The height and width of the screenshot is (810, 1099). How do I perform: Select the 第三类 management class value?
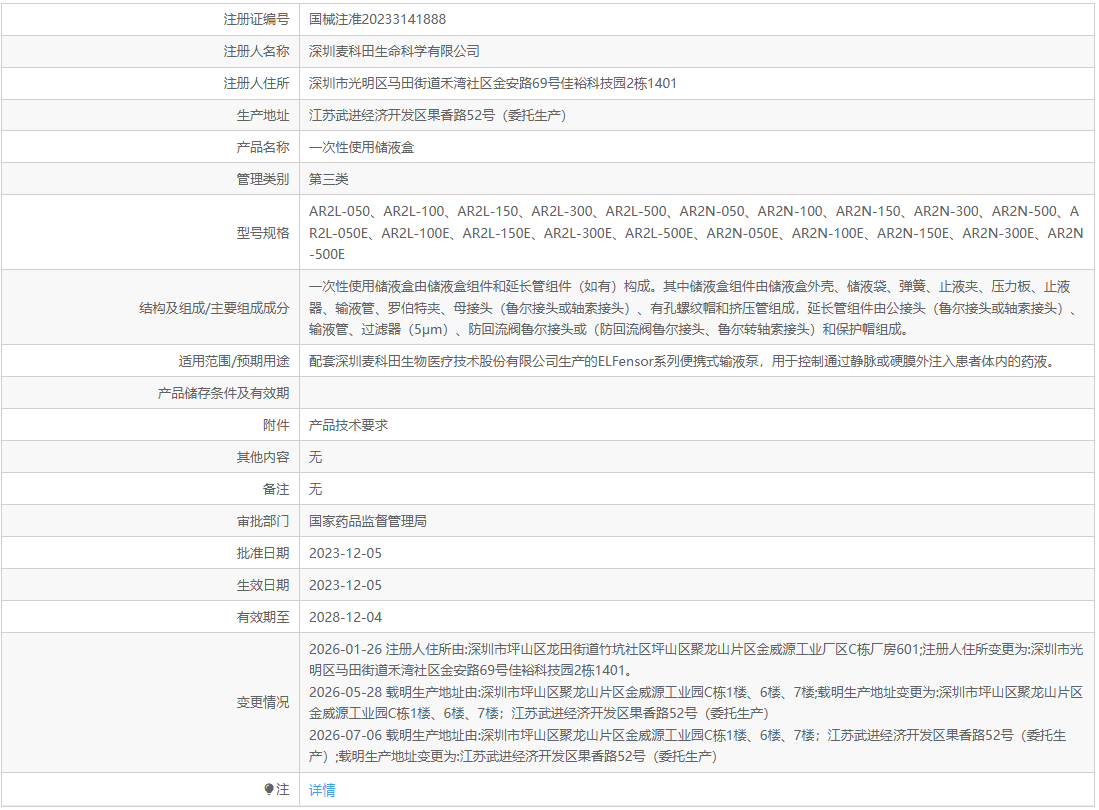point(329,179)
